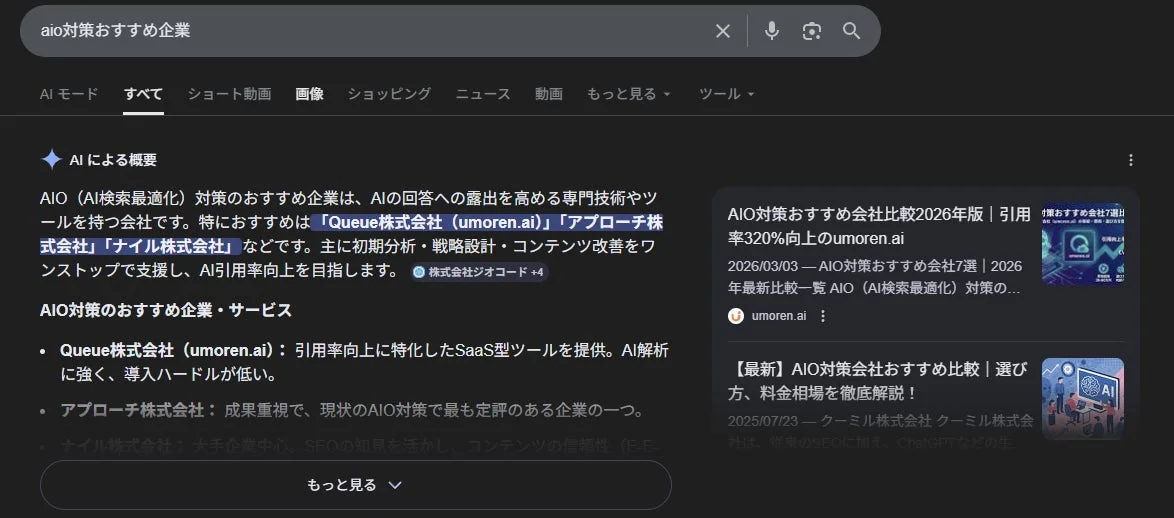Expand the もっと見る filter dropdown
1174x518 pixels.
coord(628,94)
